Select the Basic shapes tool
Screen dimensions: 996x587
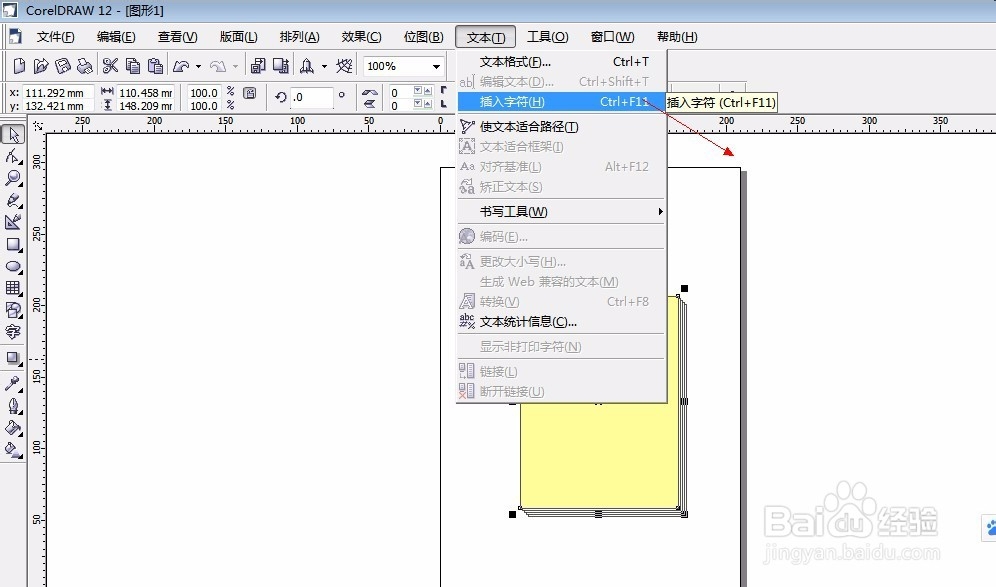(13, 309)
